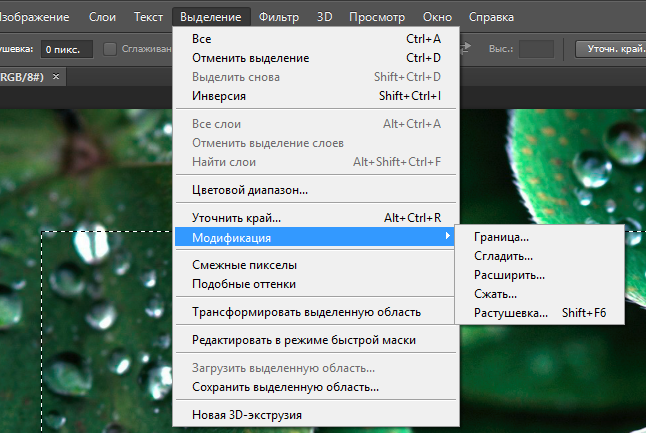Open the 3D menu
The image size is (652, 441).
pyautogui.click(x=325, y=17)
